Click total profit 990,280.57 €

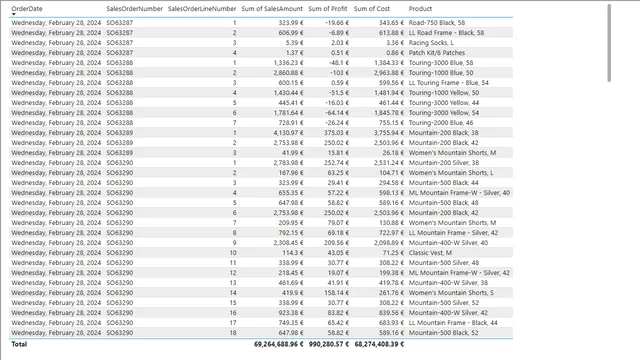(329, 344)
